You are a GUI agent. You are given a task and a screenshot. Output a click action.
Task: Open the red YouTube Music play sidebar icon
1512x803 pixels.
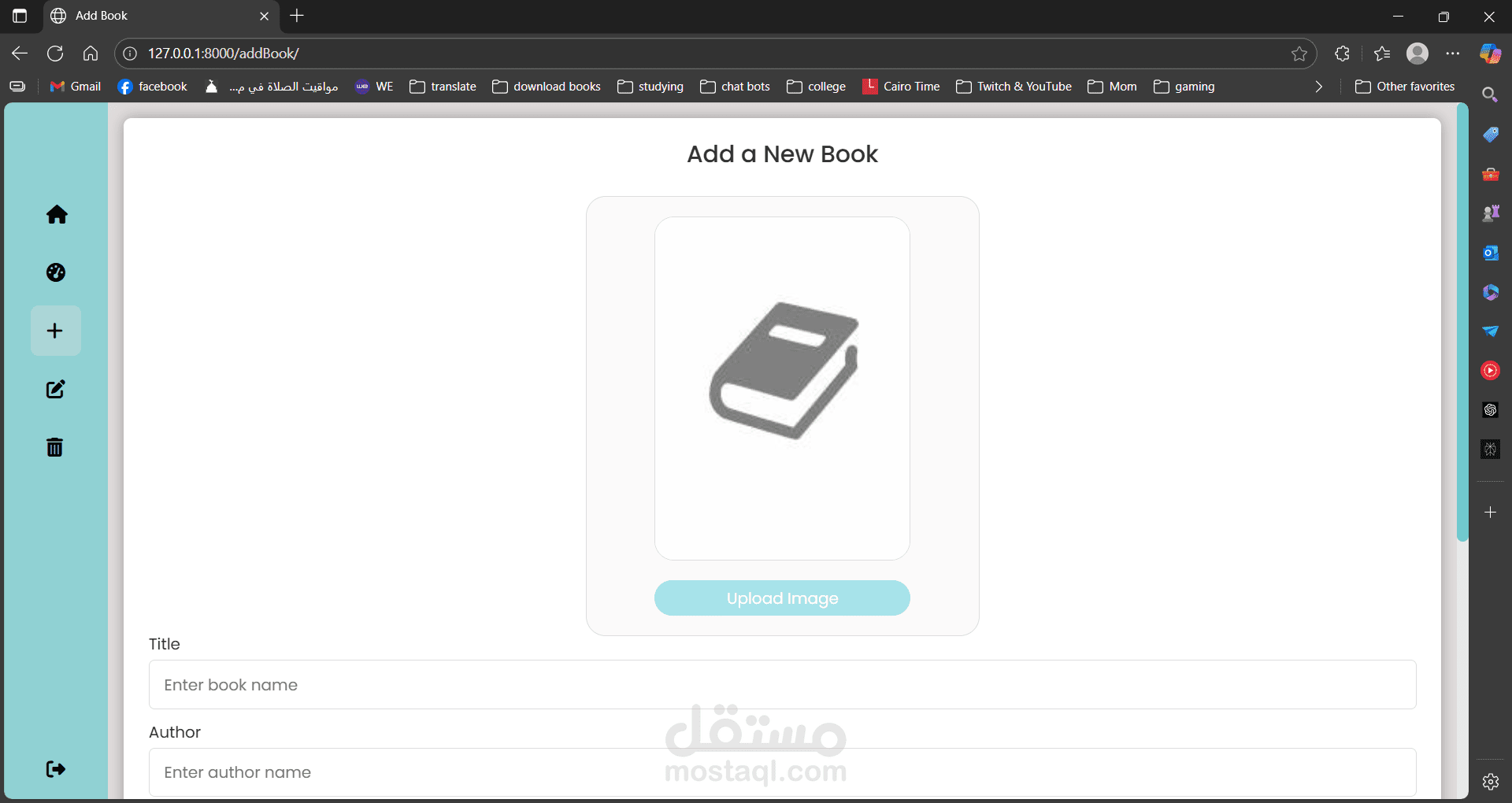coord(1490,370)
